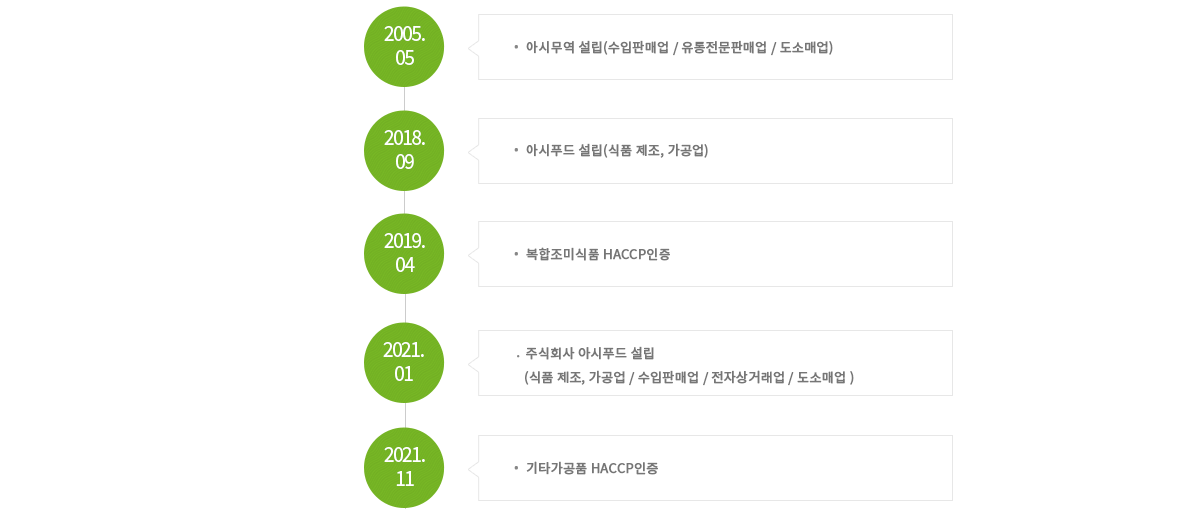Click the pointer arrow of 2021.01 box
1200x513 pixels.
pyautogui.click(x=473, y=363)
